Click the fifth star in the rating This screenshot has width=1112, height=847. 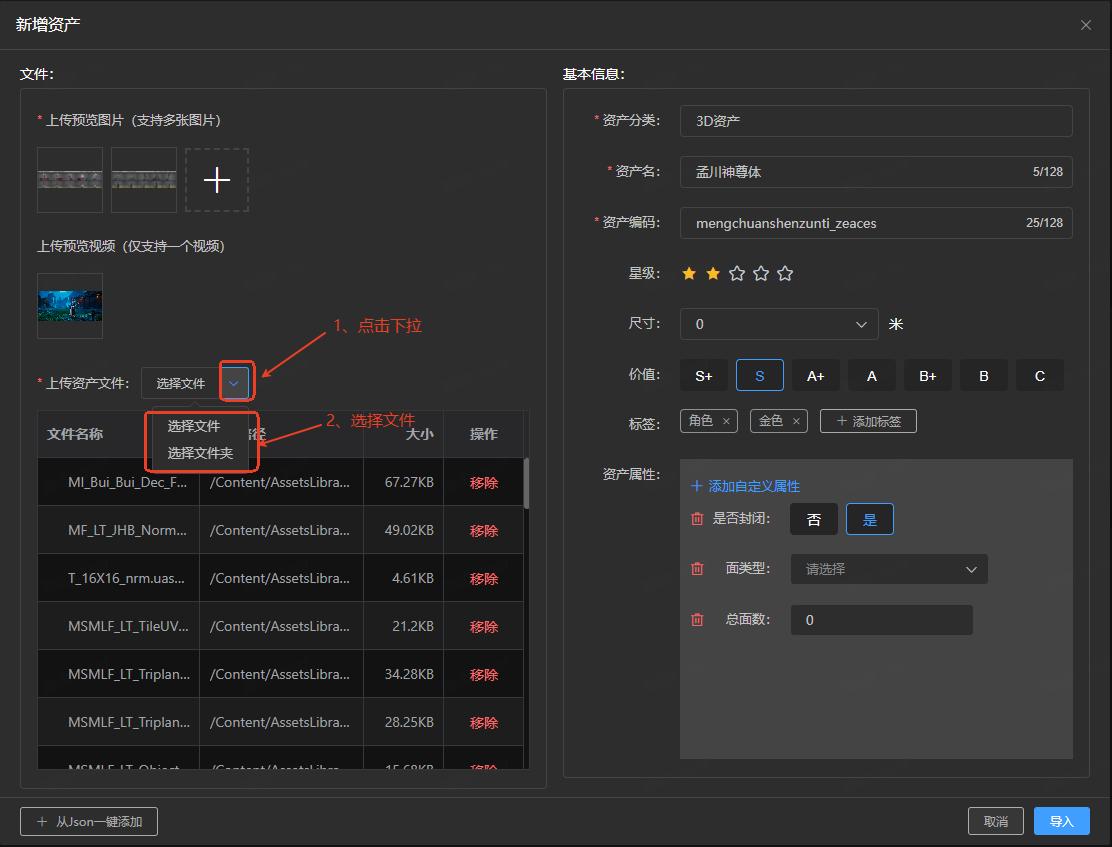785,273
